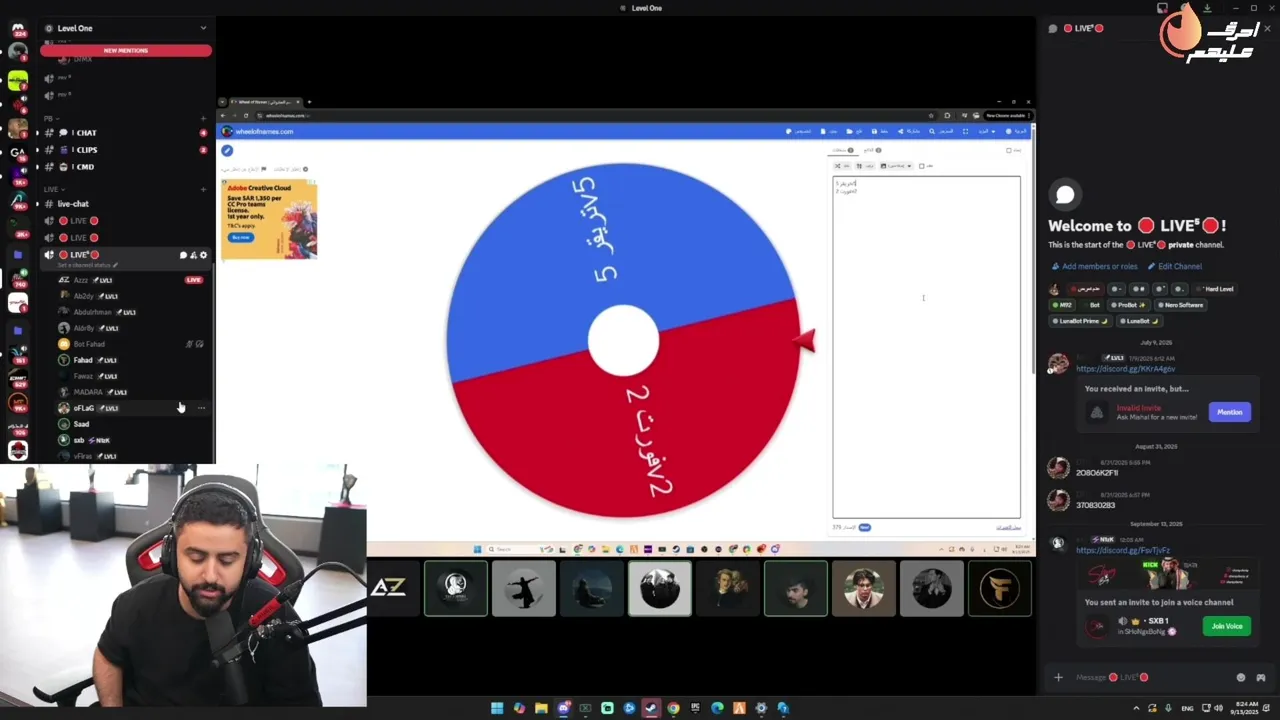The image size is (1280, 720).
Task: Open Epic Games Launcher from the taskbar
Action: coord(695,708)
